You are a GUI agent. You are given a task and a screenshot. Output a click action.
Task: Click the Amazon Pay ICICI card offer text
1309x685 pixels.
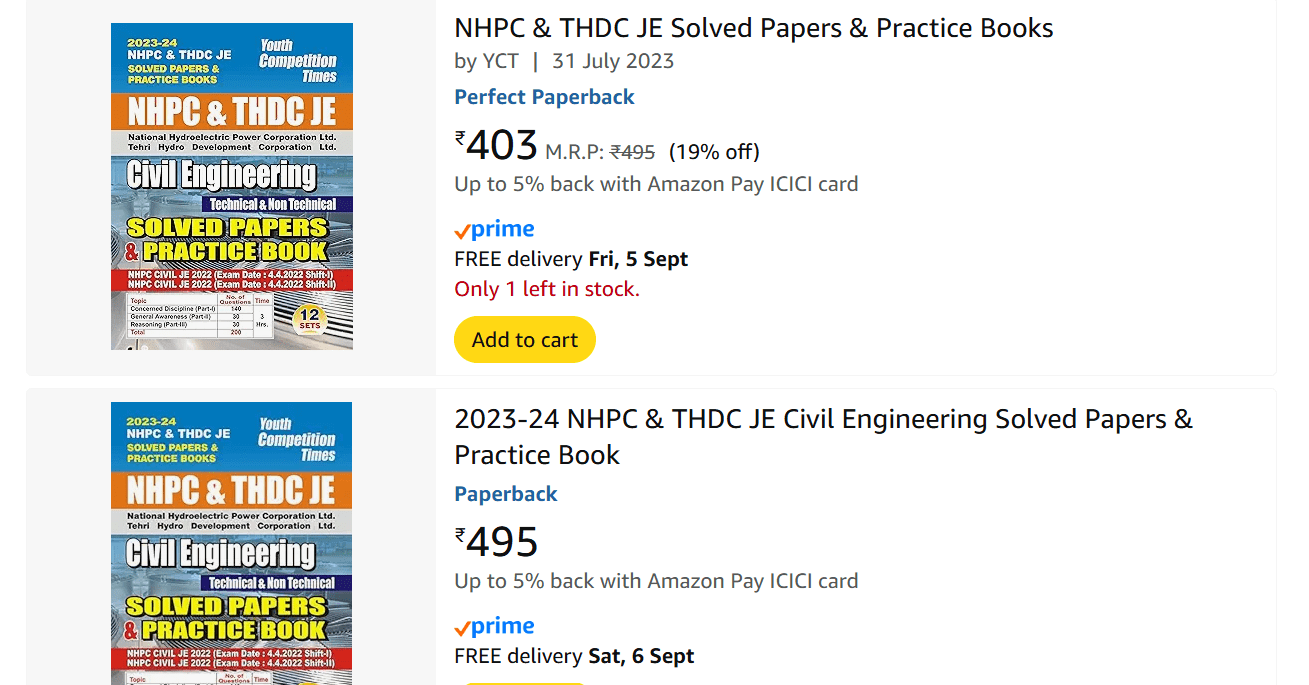coord(654,183)
